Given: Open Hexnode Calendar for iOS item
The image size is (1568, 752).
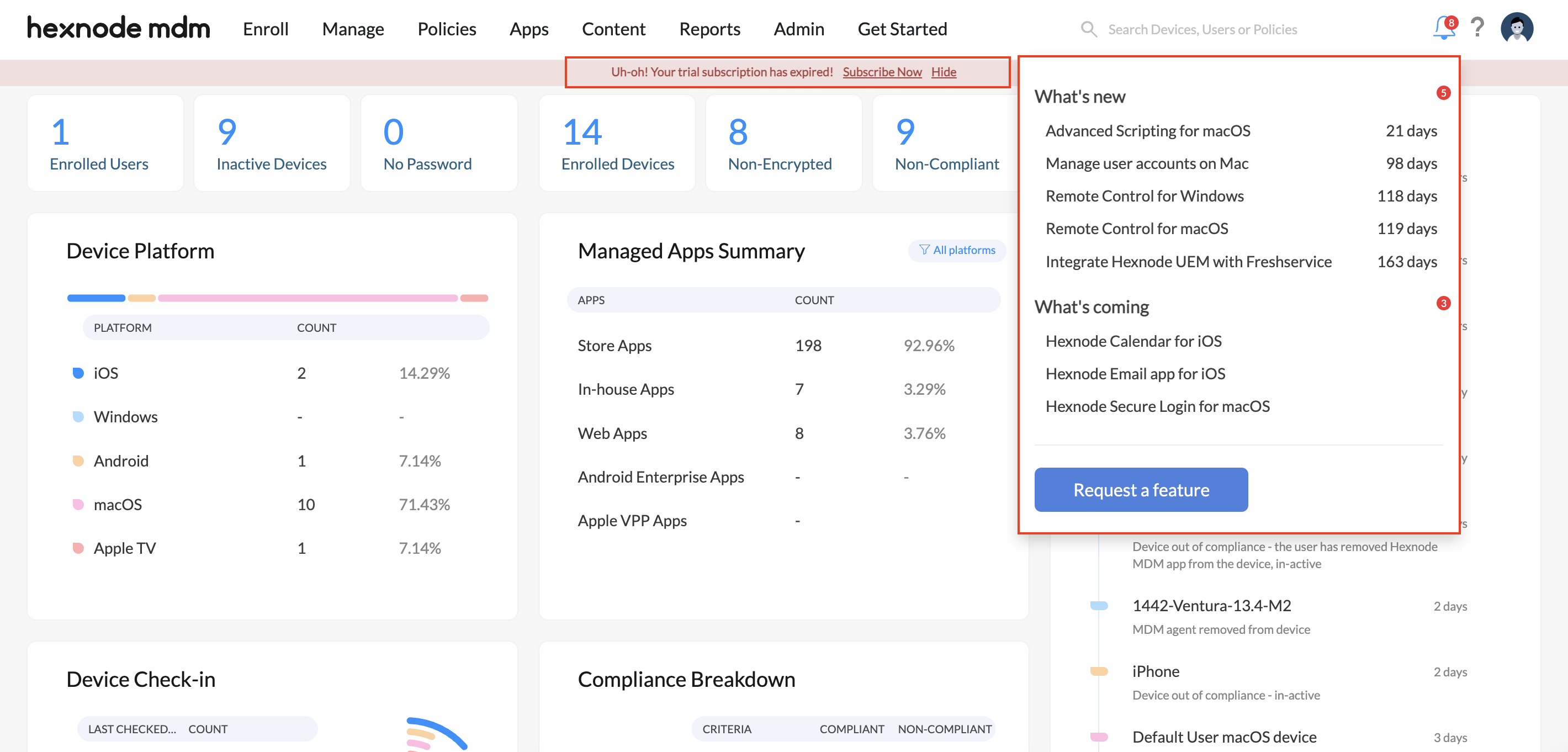Looking at the screenshot, I should tap(1133, 341).
